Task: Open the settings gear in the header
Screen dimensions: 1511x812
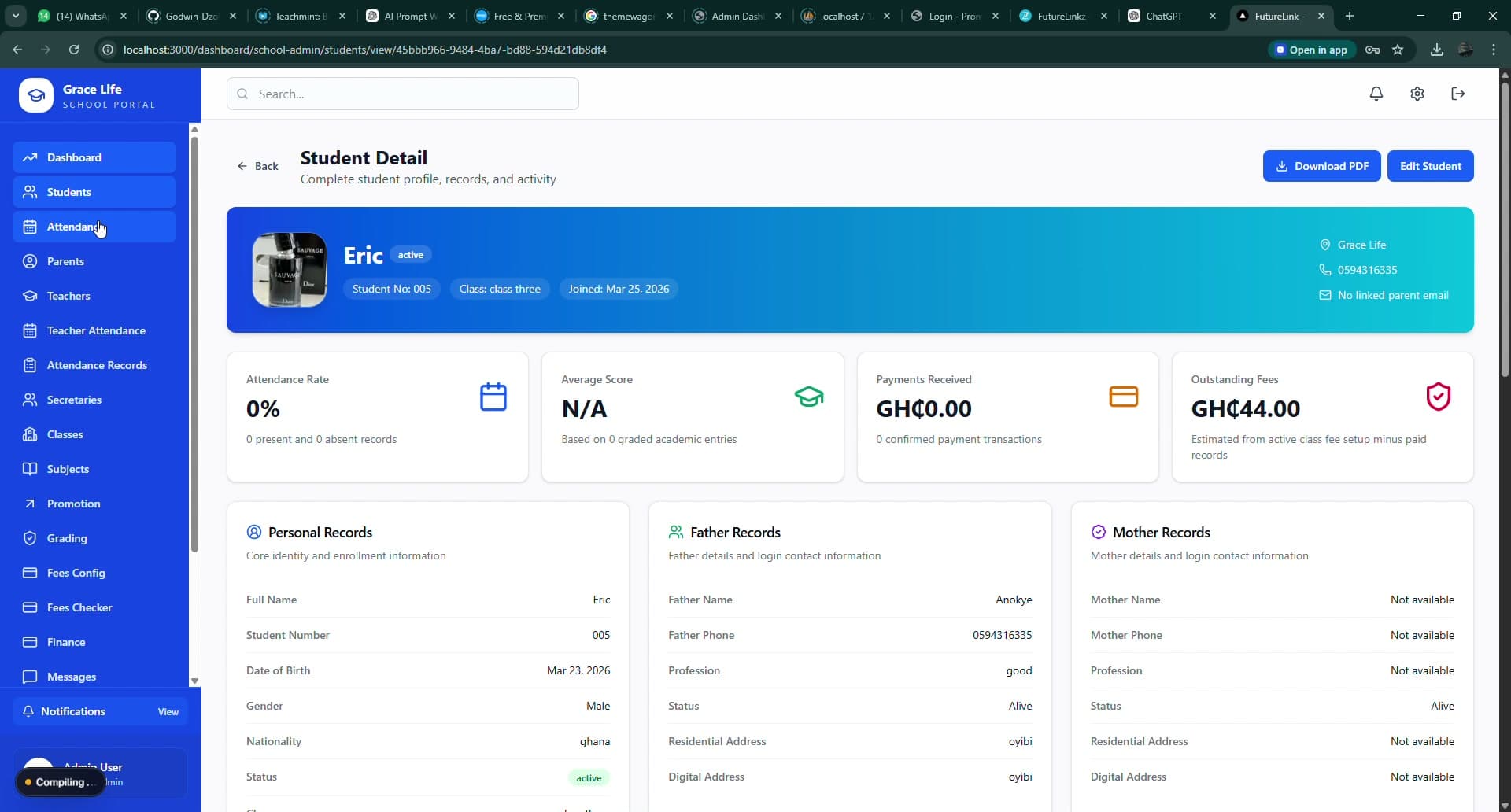Action: 1417,94
